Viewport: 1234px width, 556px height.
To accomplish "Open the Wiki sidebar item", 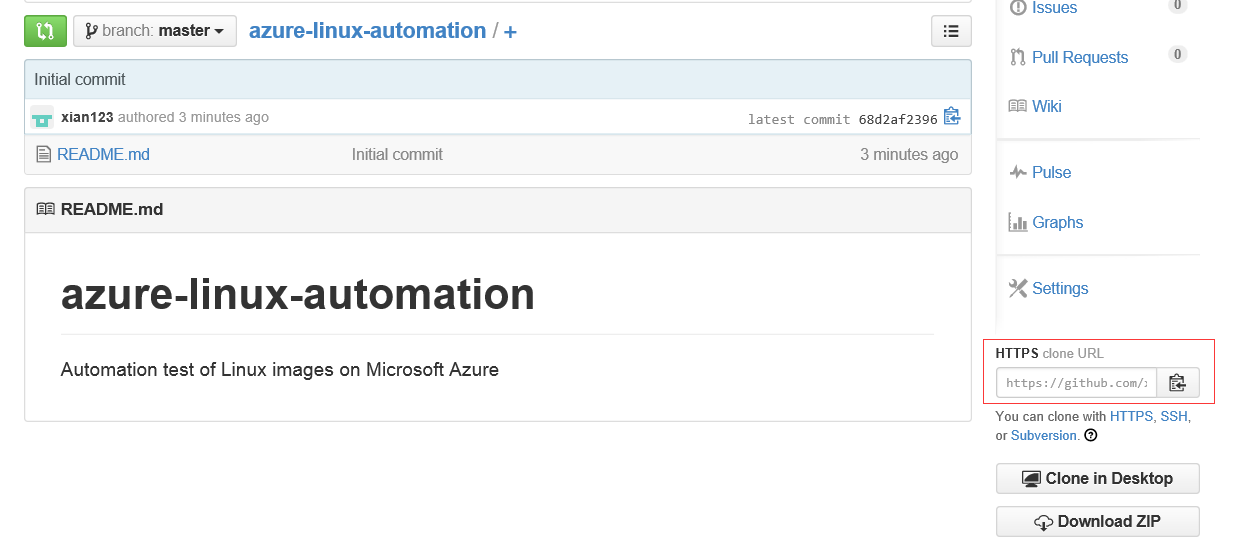I will [1046, 106].
